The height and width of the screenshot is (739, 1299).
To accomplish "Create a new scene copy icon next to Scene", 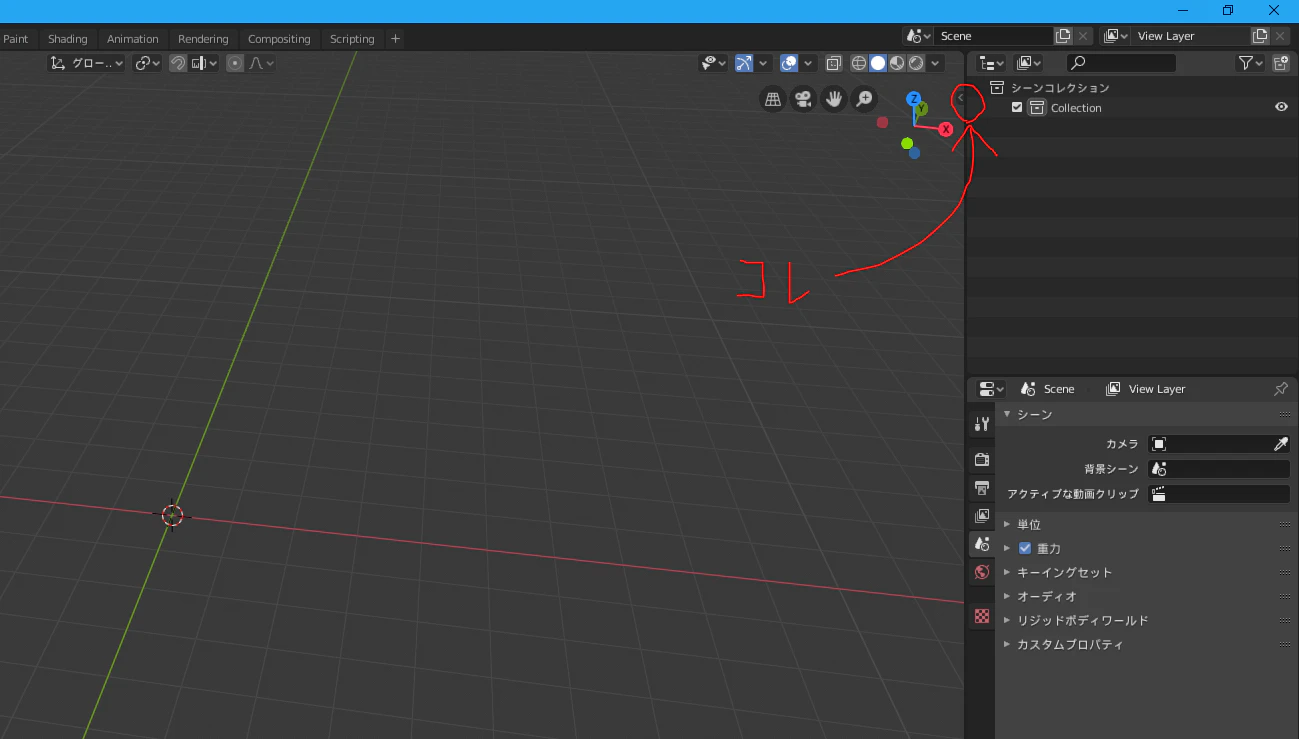I will tap(1063, 36).
